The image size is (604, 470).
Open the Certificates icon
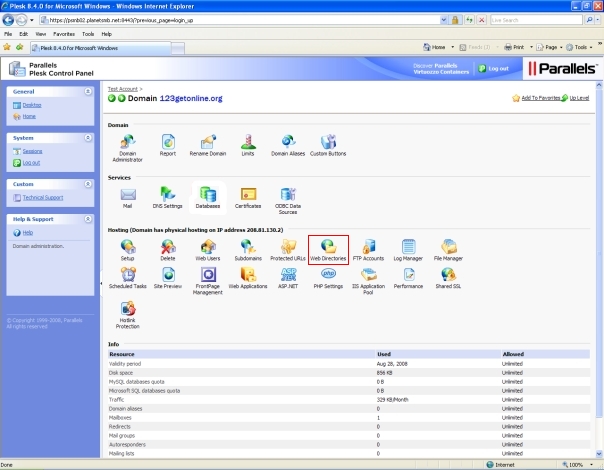pyautogui.click(x=248, y=198)
